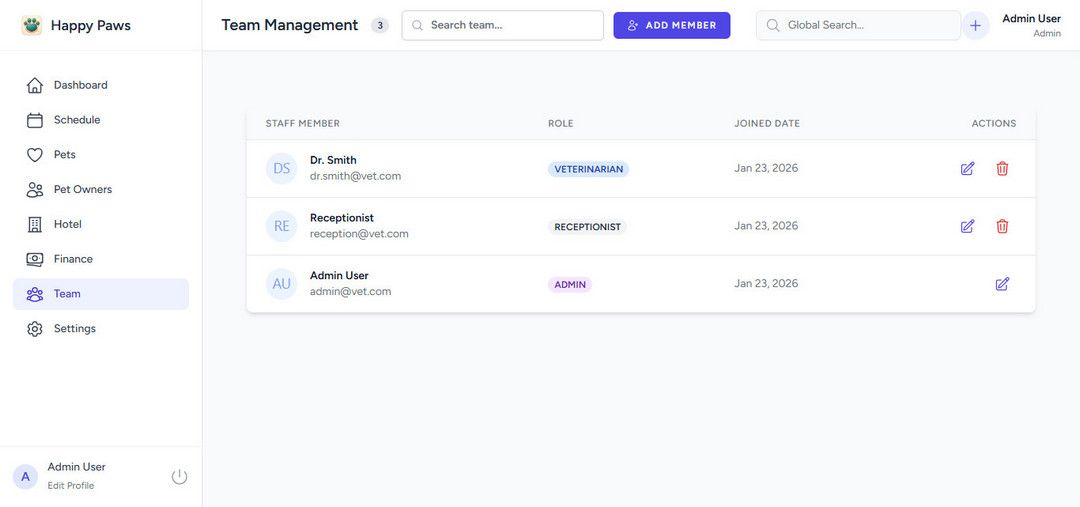Delete Dr. Smith using the trash icon
Viewport: 1080px width, 507px height.
point(1002,169)
